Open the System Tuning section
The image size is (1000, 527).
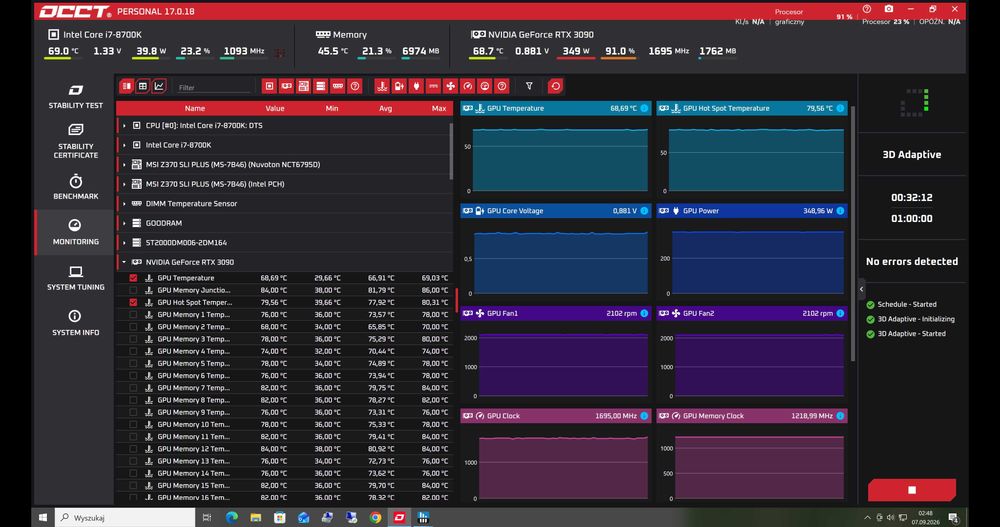(x=75, y=278)
